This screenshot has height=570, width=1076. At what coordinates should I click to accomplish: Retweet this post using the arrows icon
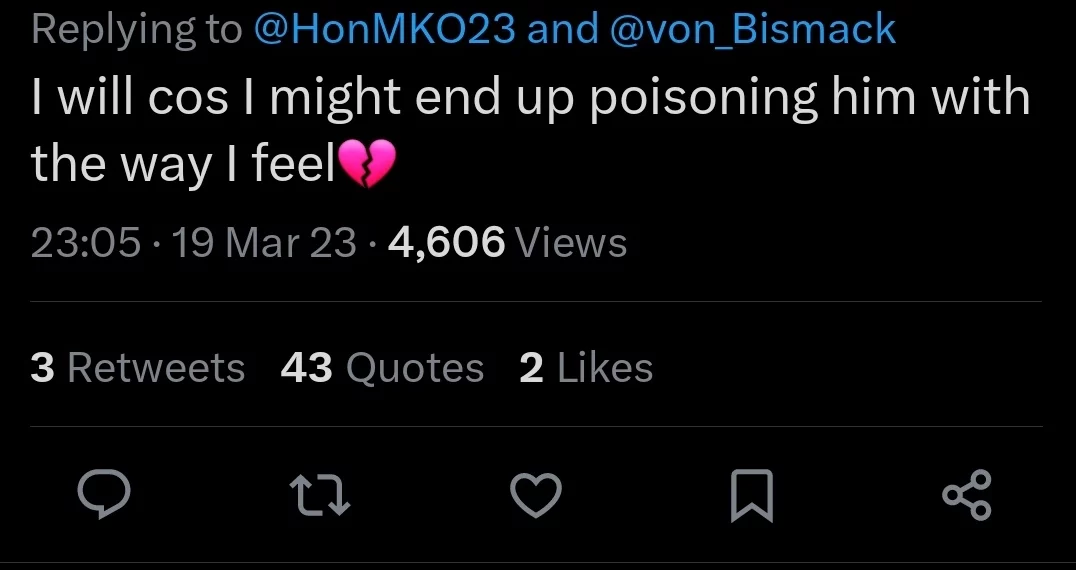[320, 496]
